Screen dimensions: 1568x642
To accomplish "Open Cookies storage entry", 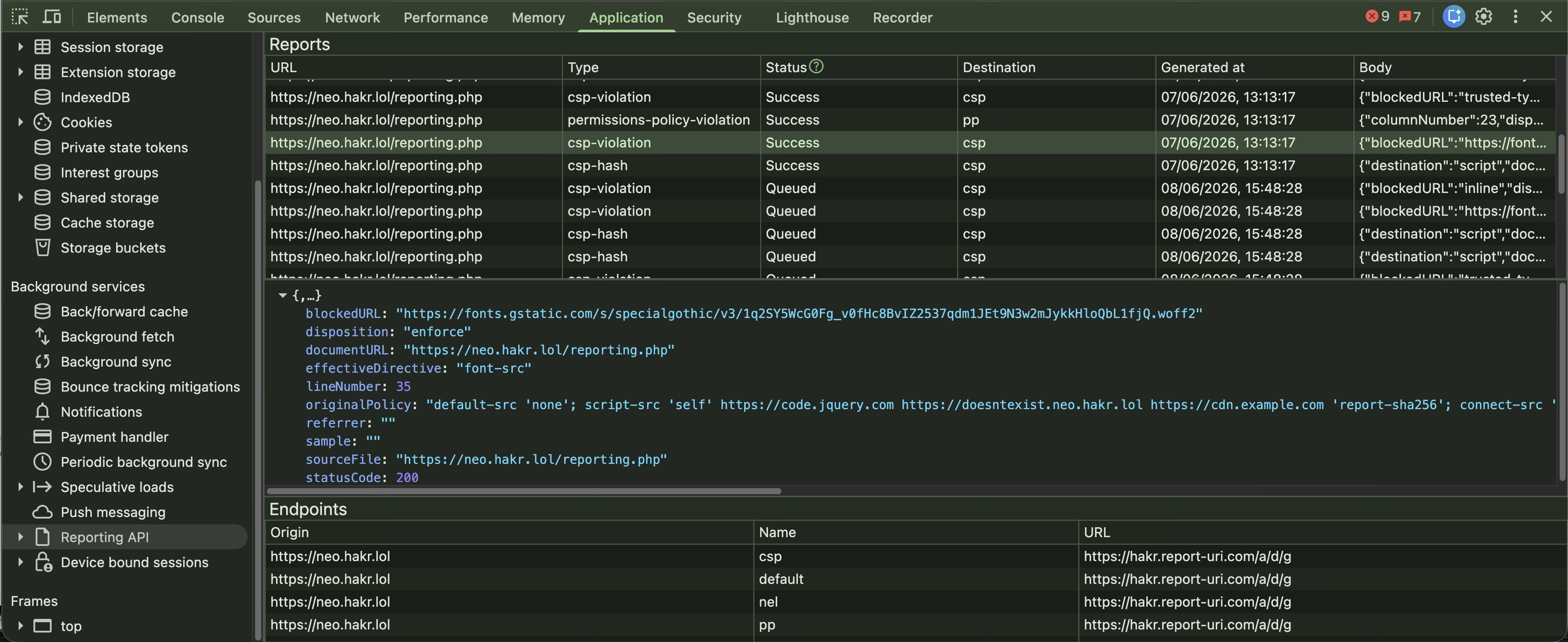I will pyautogui.click(x=86, y=123).
